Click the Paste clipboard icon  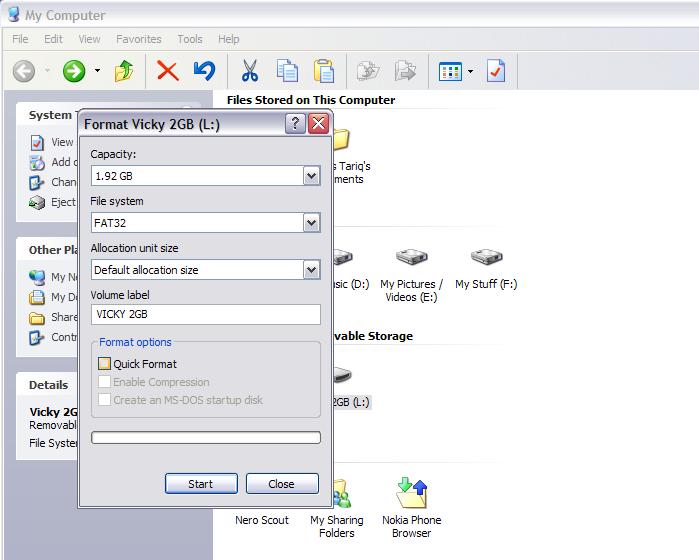[323, 71]
